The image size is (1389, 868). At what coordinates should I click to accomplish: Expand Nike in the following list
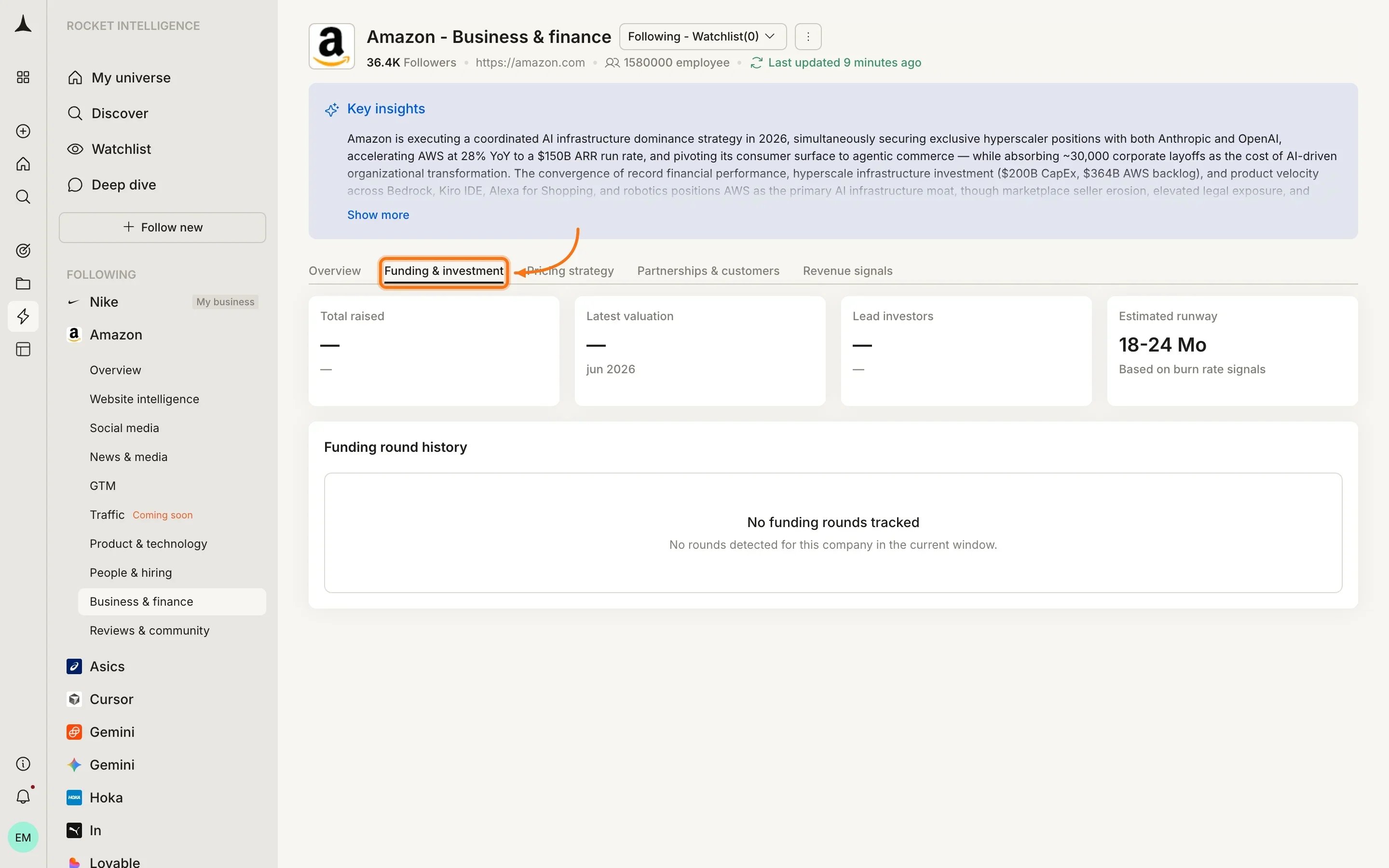104,302
